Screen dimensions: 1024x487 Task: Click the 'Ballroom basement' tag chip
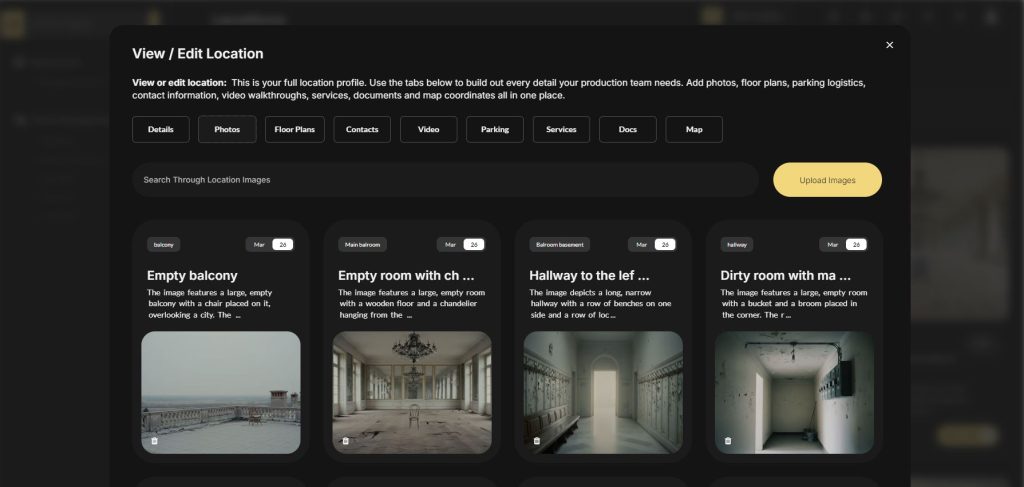click(560, 245)
